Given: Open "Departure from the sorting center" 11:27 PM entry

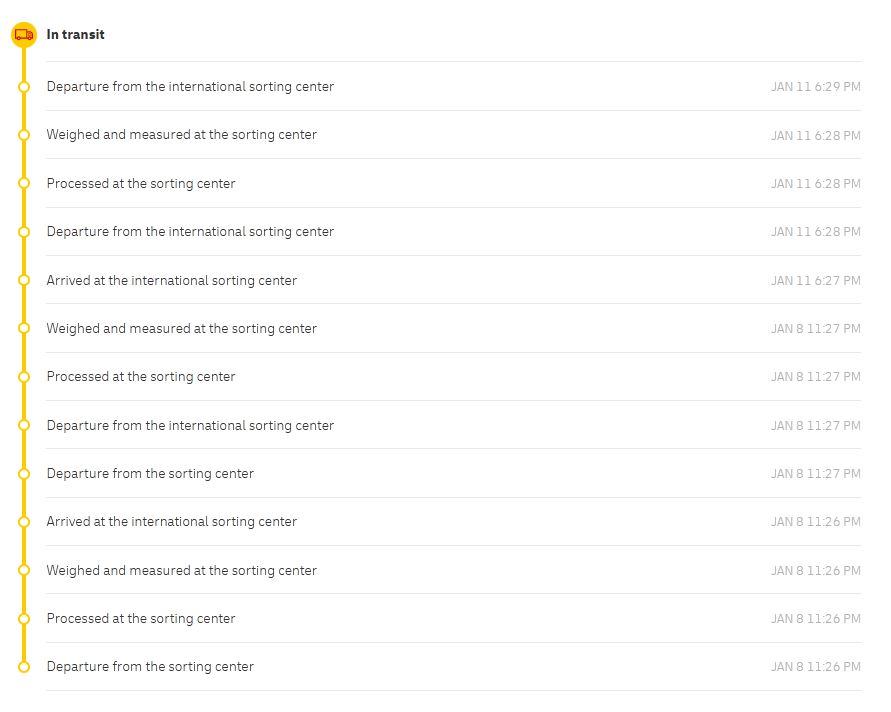Looking at the screenshot, I should (150, 474).
